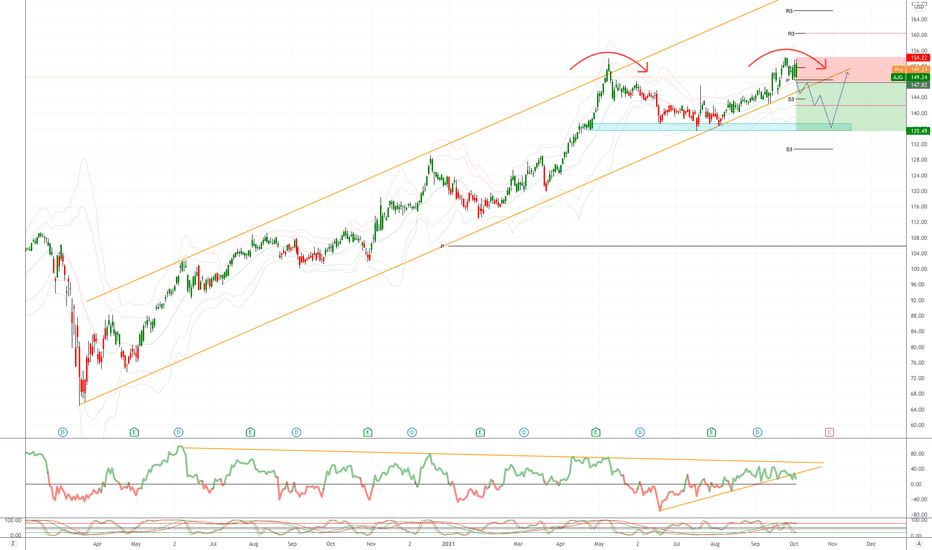Toggle the A auto-scale button
This screenshot has width=932, height=550.
919,543
